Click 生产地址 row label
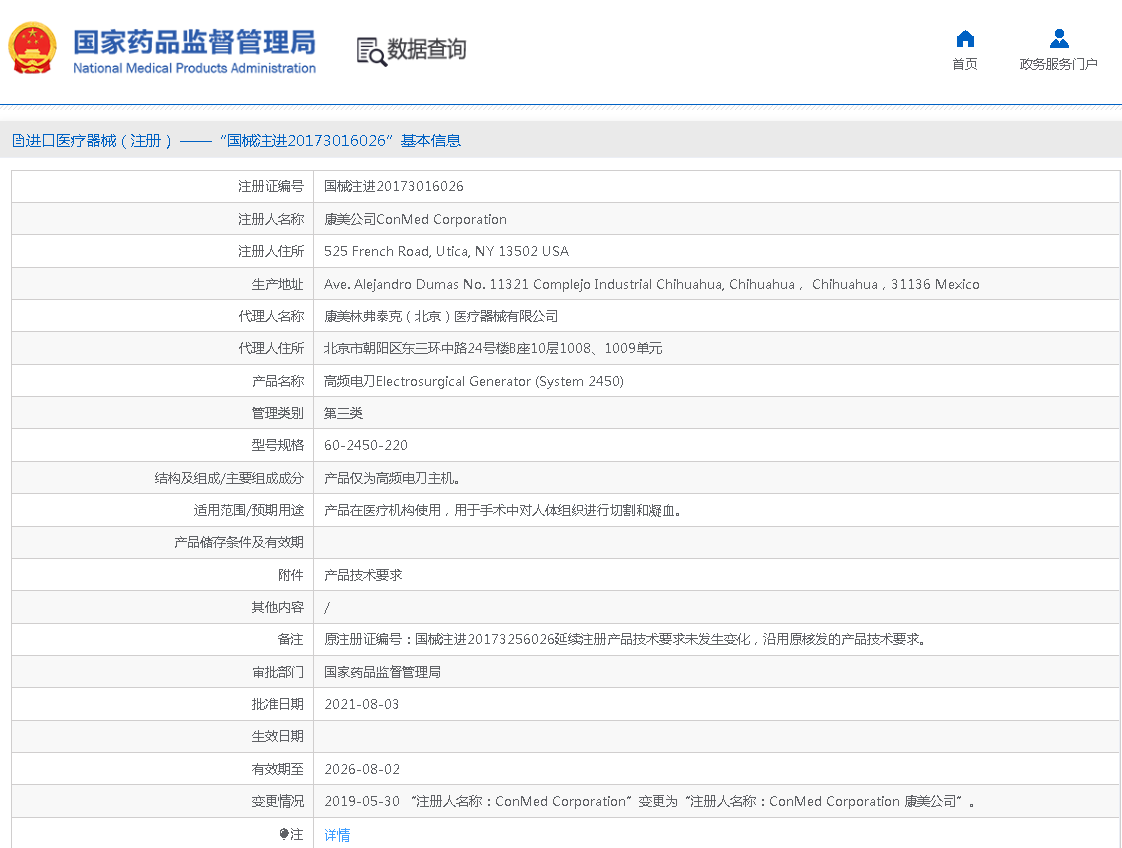Screen dimensions: 1122x848 point(278,284)
